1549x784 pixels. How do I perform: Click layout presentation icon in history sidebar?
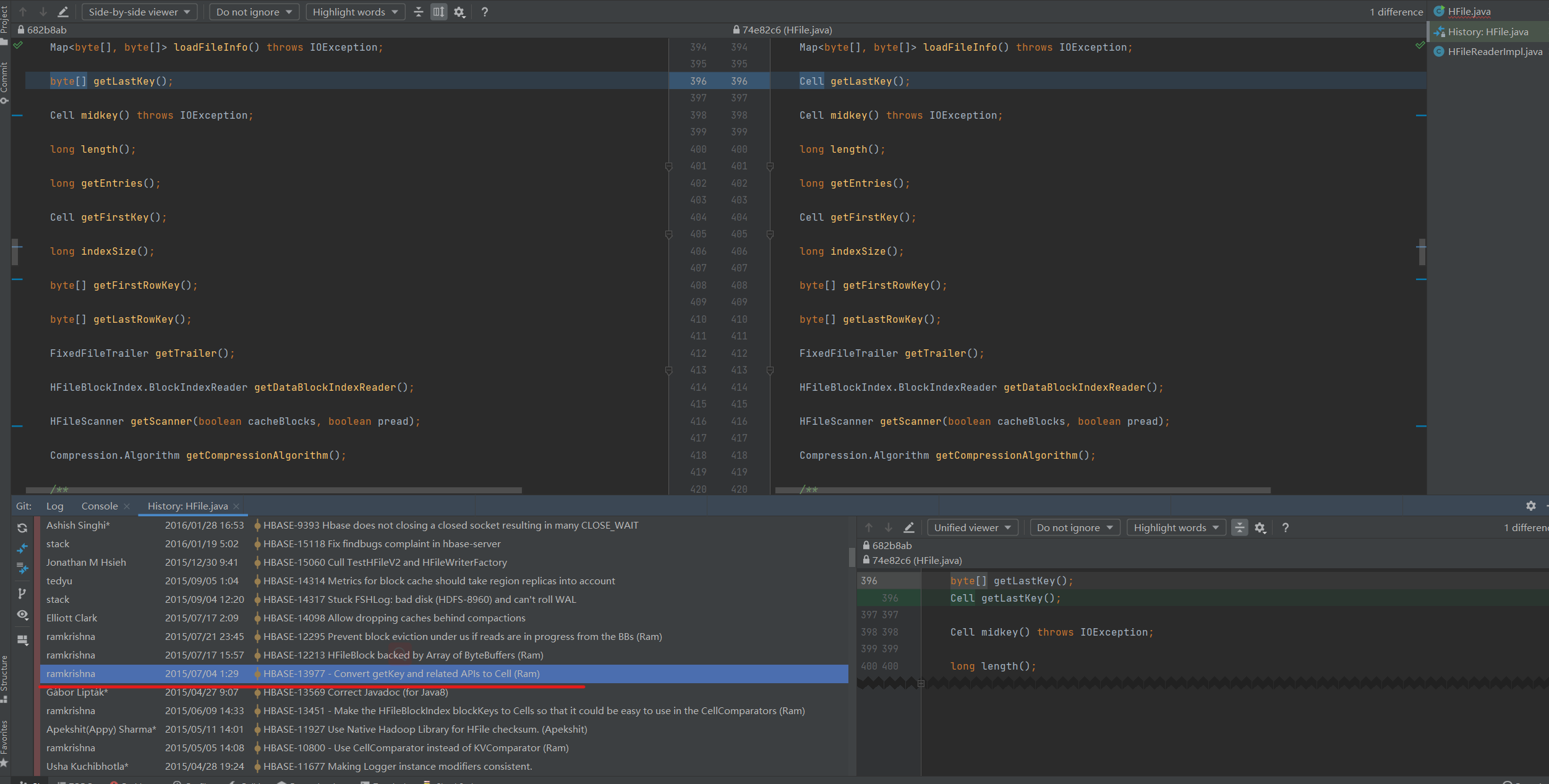(x=22, y=641)
